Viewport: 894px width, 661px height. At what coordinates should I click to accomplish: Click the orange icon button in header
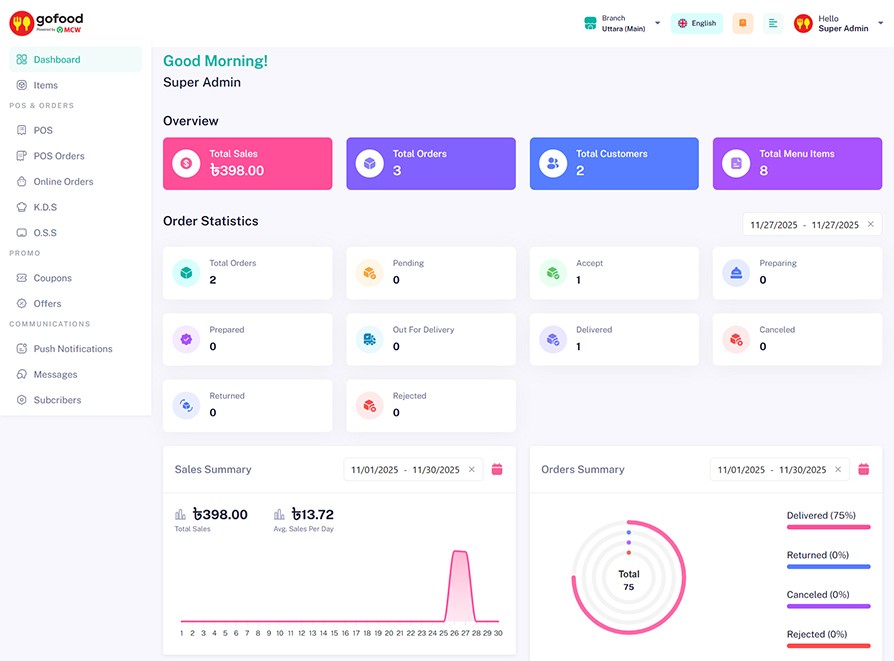742,23
